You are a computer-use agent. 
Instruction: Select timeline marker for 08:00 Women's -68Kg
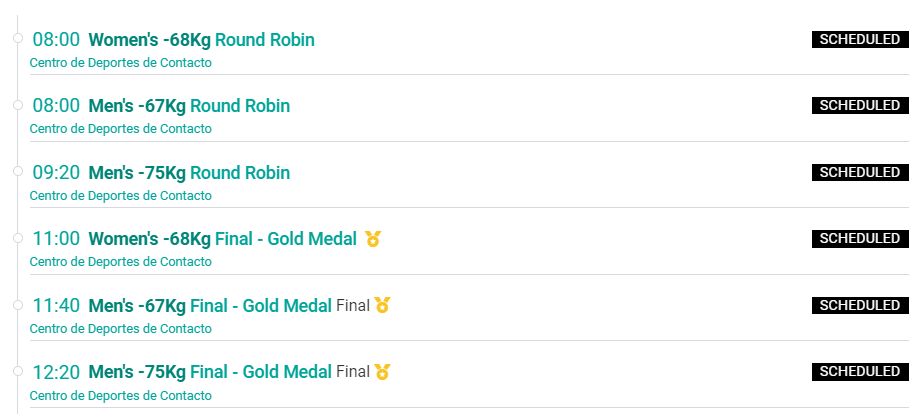click(x=18, y=38)
